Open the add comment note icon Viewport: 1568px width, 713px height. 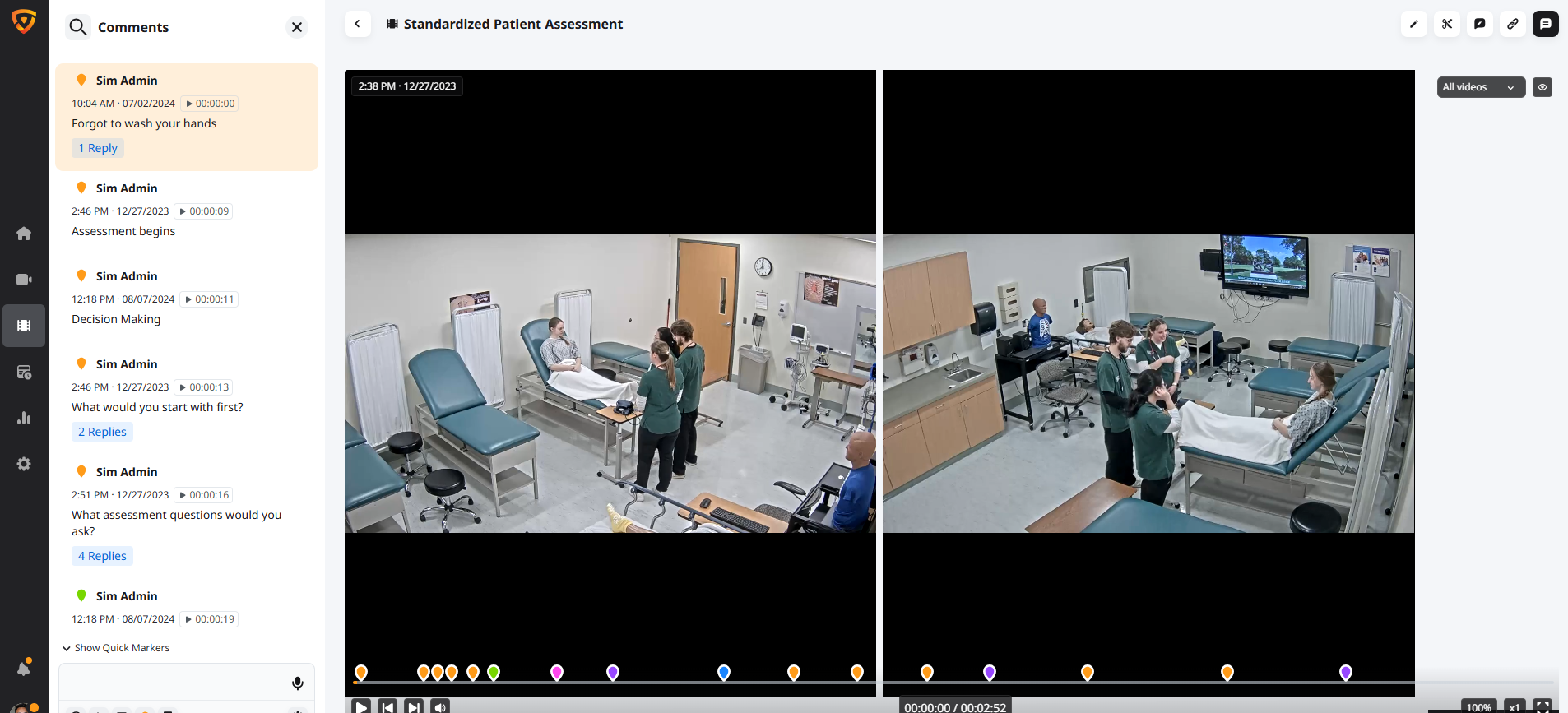point(1480,24)
